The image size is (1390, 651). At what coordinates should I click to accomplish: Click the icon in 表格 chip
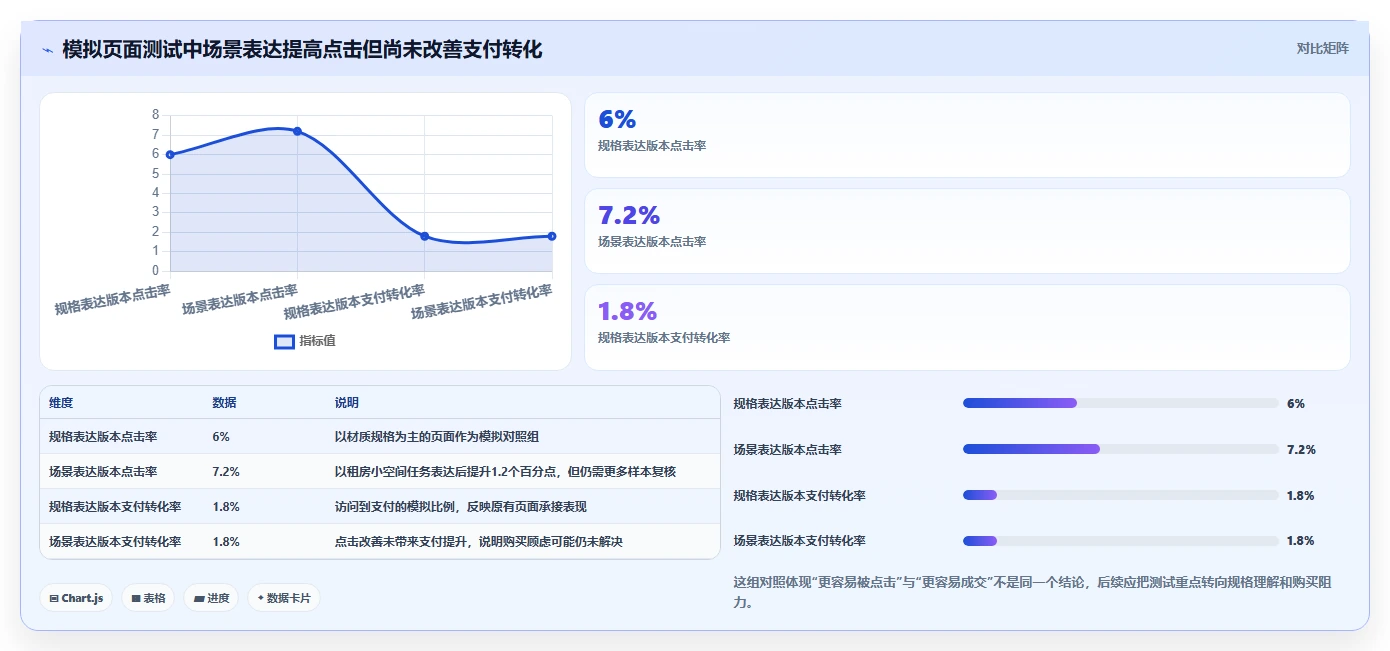click(136, 599)
